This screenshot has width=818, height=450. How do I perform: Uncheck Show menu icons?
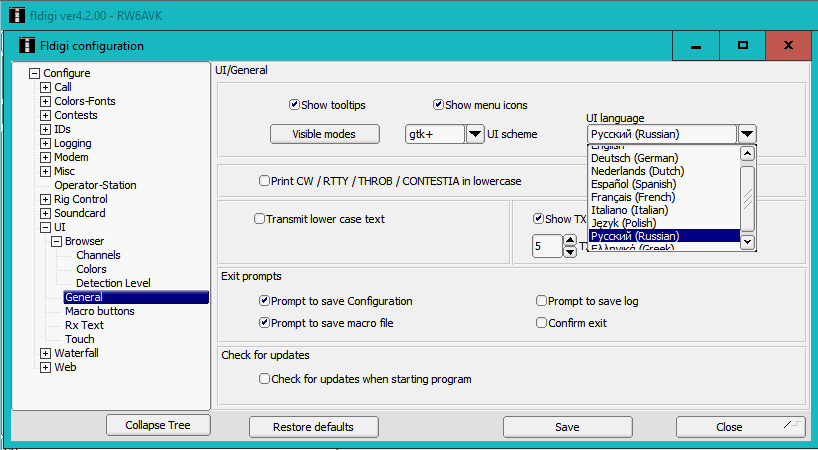[438, 105]
